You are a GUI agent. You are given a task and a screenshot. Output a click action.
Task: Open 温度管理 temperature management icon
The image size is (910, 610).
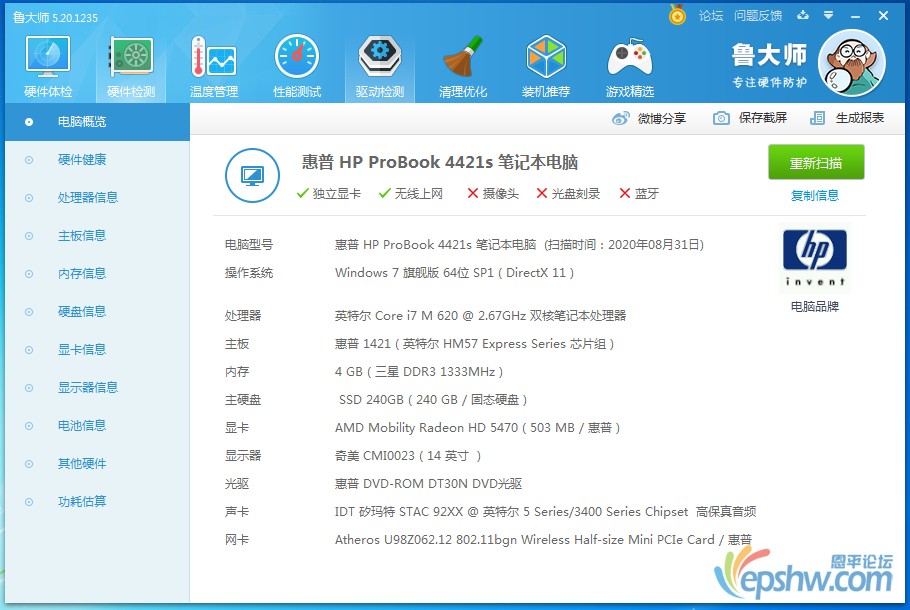pos(214,67)
